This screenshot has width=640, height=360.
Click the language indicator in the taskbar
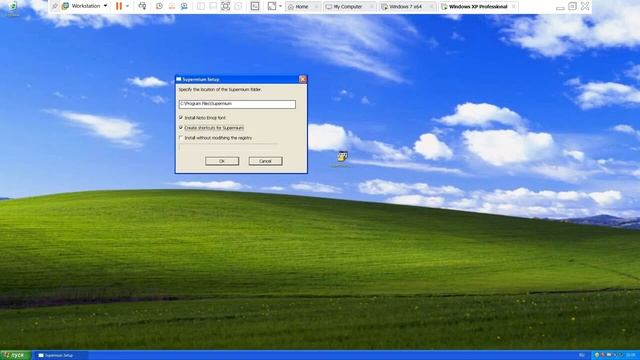click(x=582, y=355)
